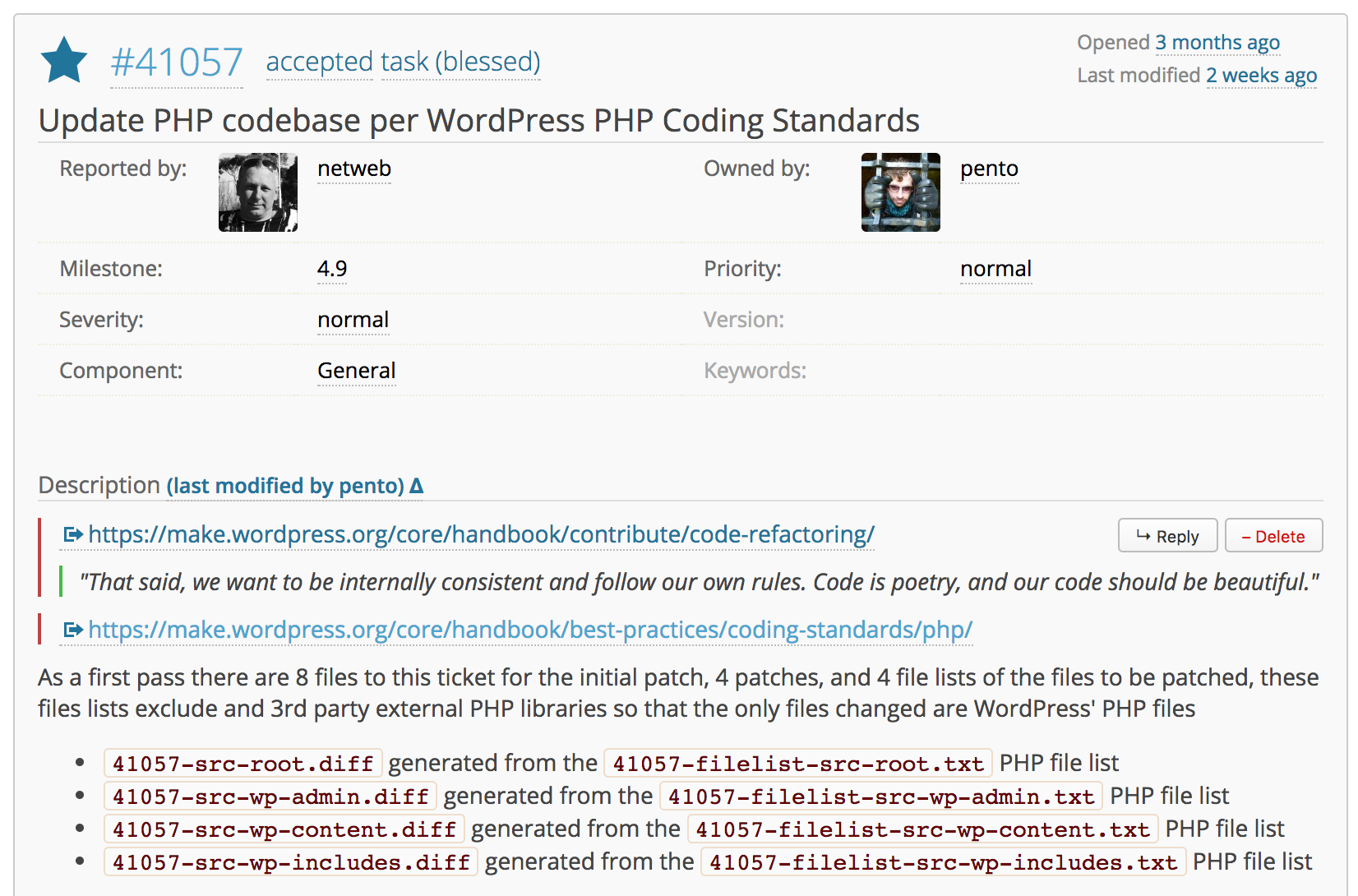Click the 'Version:' field label

click(x=744, y=320)
